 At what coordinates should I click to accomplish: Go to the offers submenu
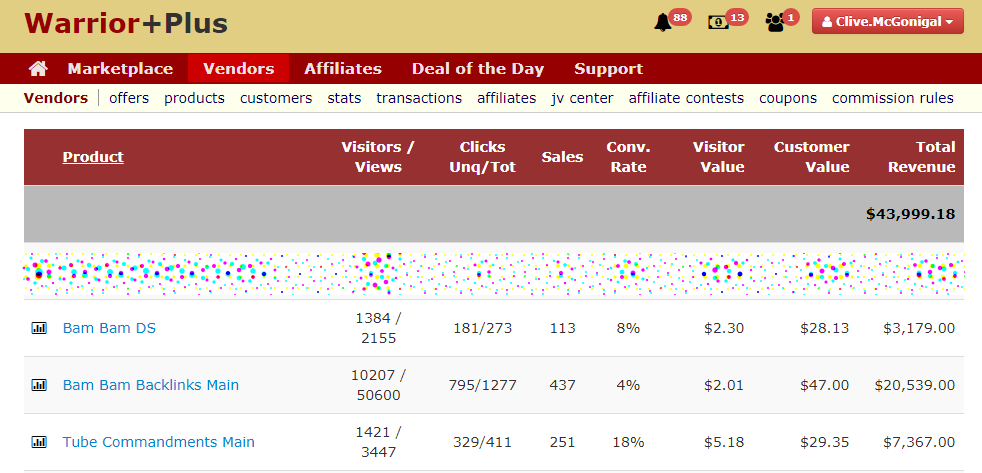[x=129, y=98]
